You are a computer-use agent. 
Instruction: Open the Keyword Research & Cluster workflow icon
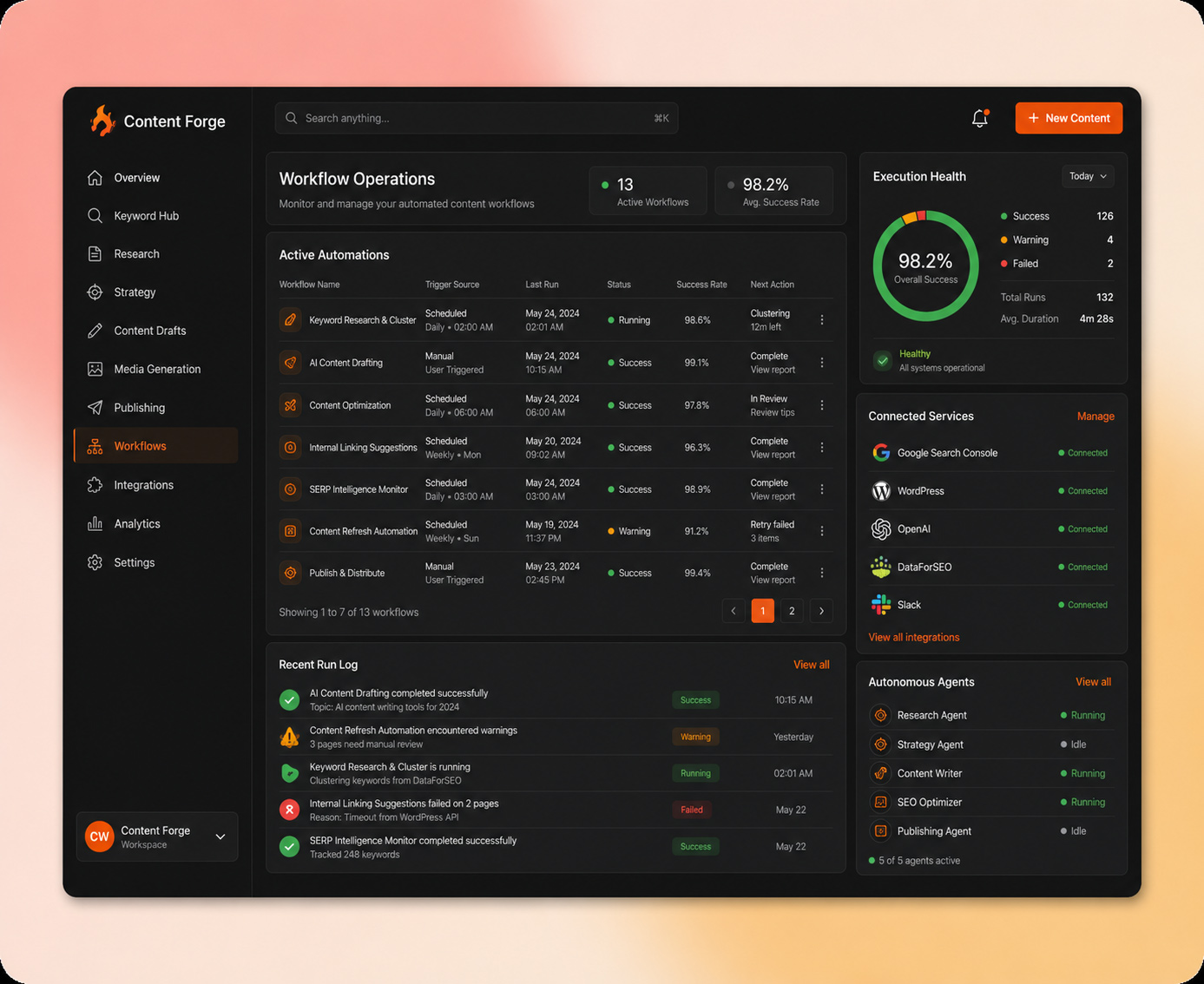pyautogui.click(x=290, y=320)
